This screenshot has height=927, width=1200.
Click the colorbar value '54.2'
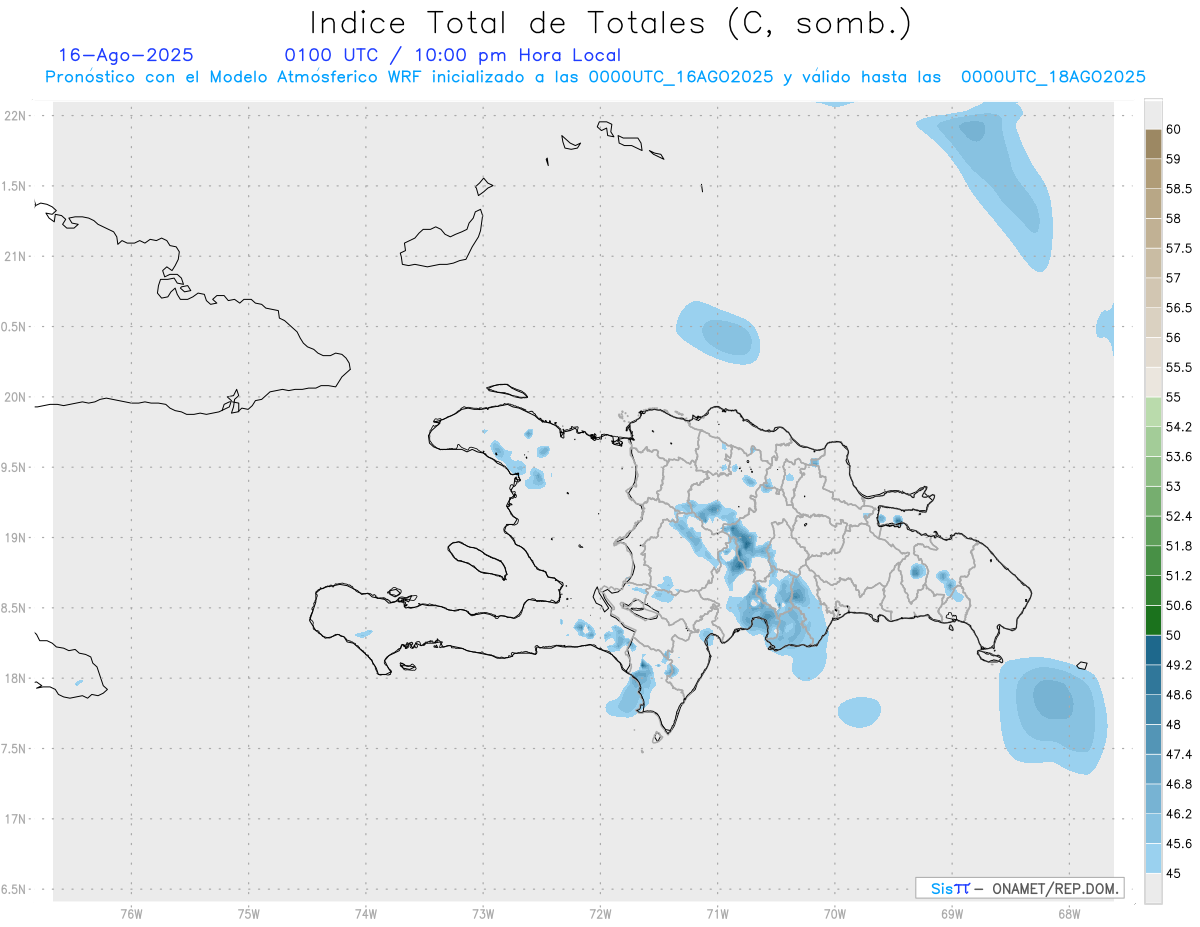tap(1179, 427)
